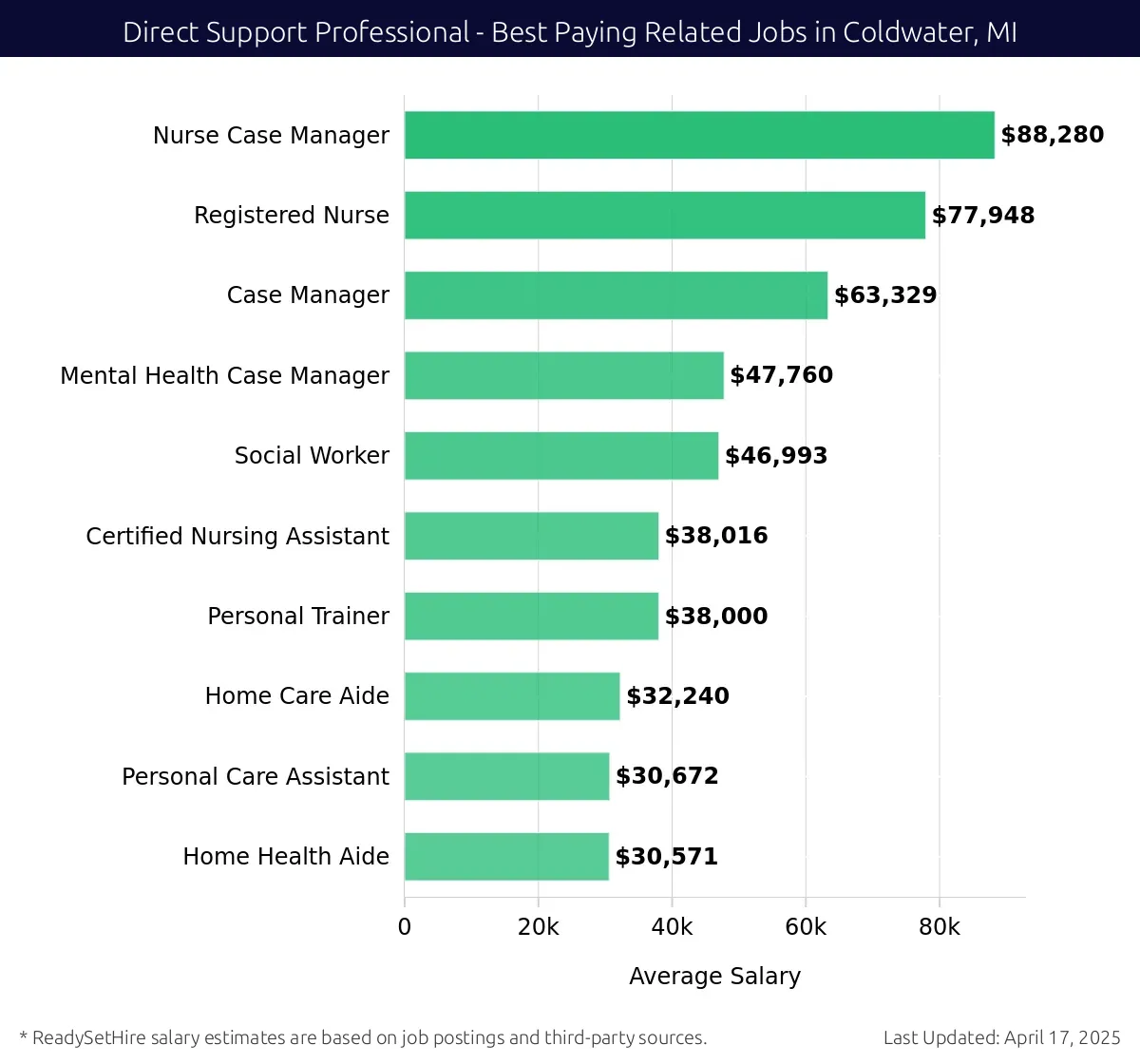This screenshot has width=1140, height=1064.
Task: Click the $30,672 salary value
Action: pos(667,776)
